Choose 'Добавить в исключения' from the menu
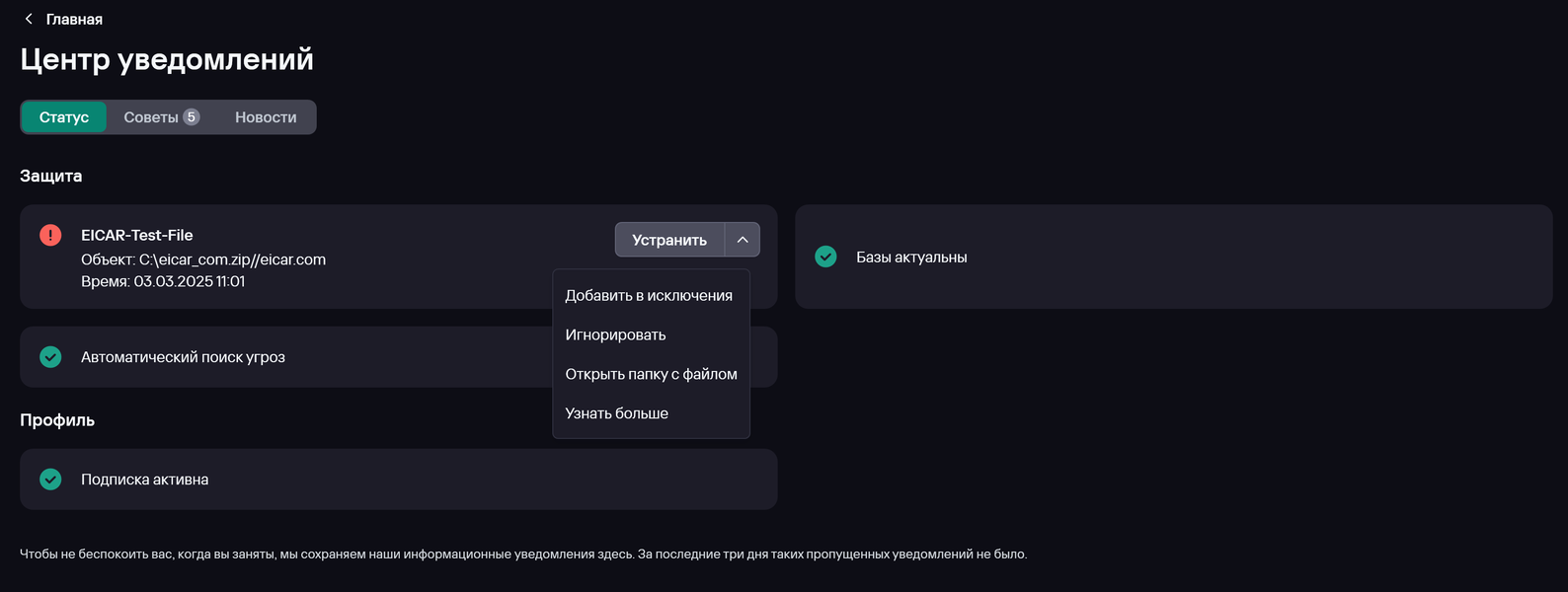This screenshot has width=1568, height=592. pyautogui.click(x=649, y=295)
